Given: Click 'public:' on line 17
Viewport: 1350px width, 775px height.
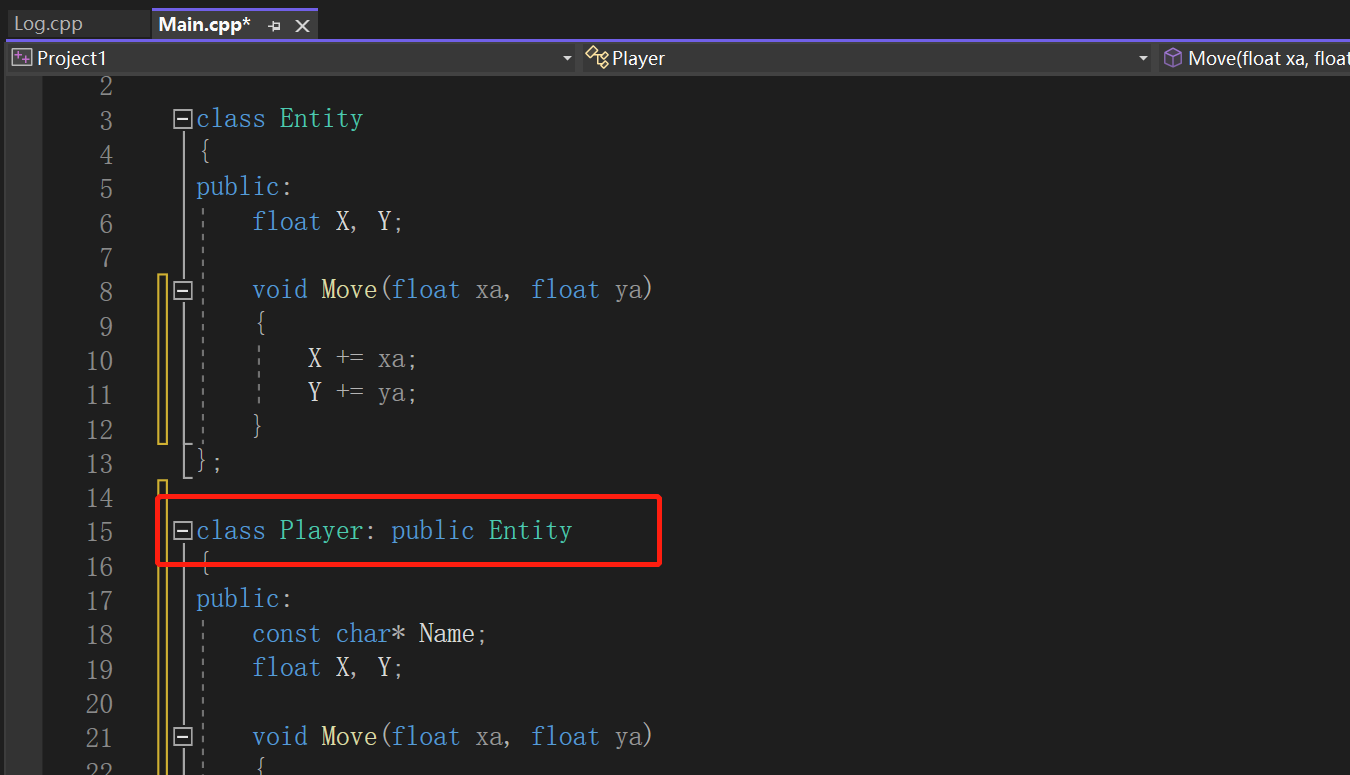Looking at the screenshot, I should 244,599.
